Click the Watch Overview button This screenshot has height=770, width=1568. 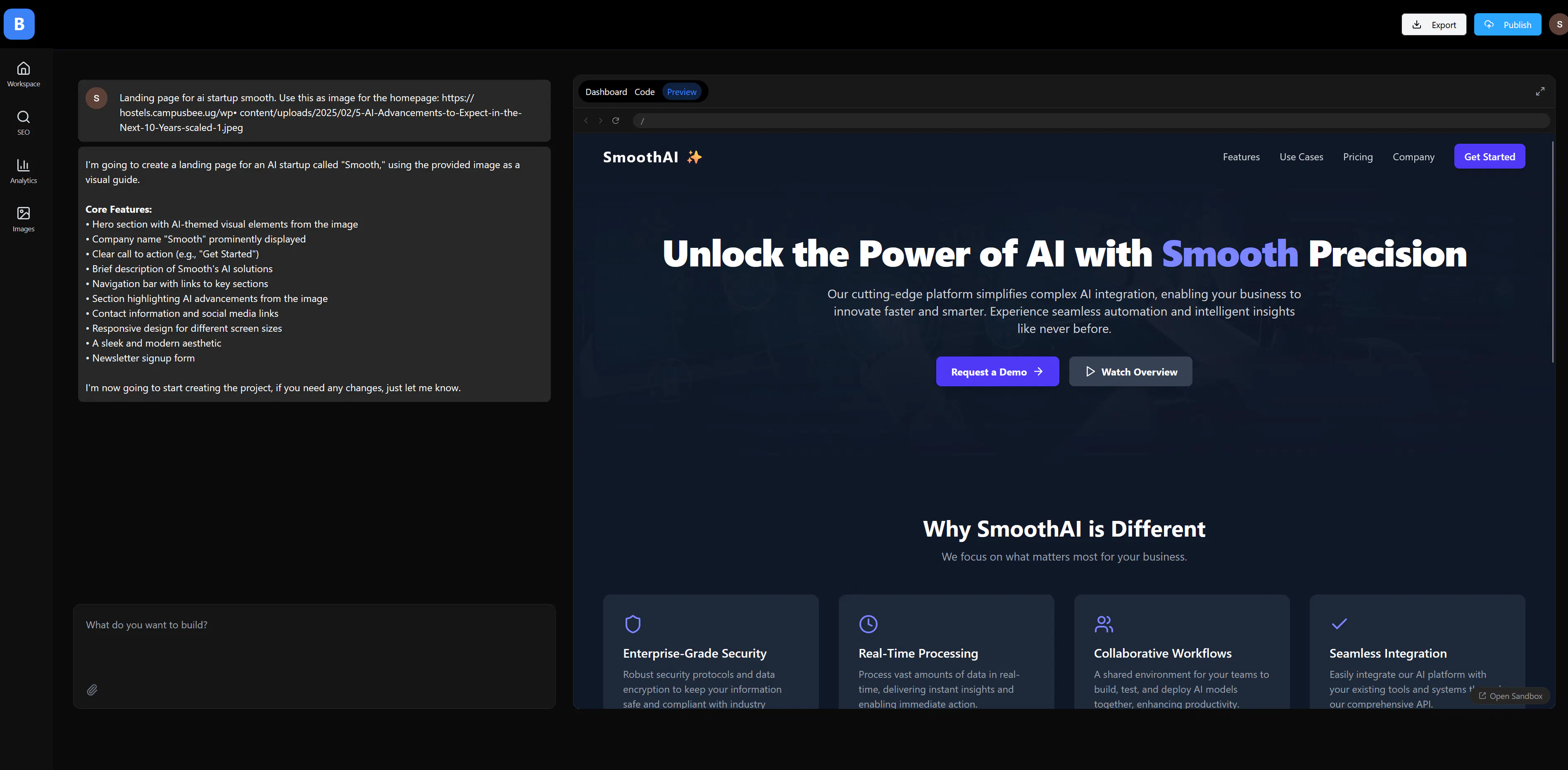click(1131, 371)
